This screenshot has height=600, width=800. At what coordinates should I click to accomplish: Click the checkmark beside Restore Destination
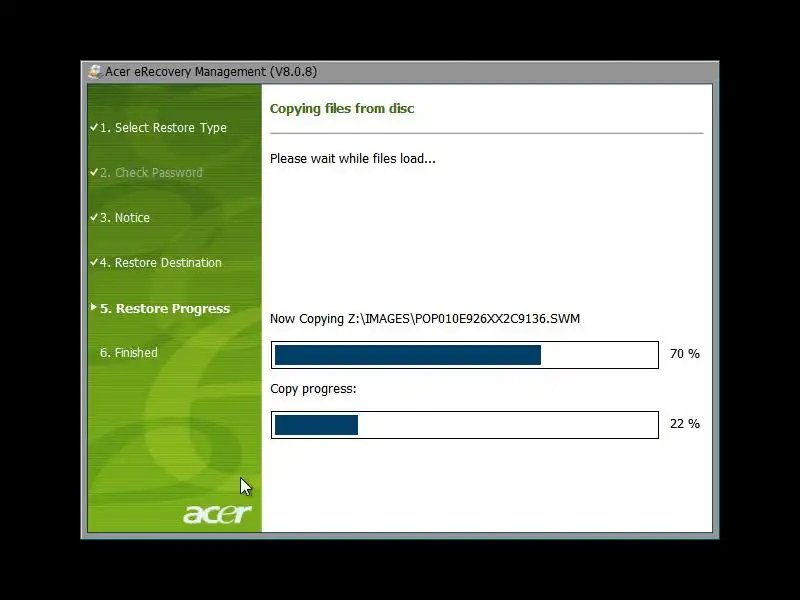coord(93,262)
